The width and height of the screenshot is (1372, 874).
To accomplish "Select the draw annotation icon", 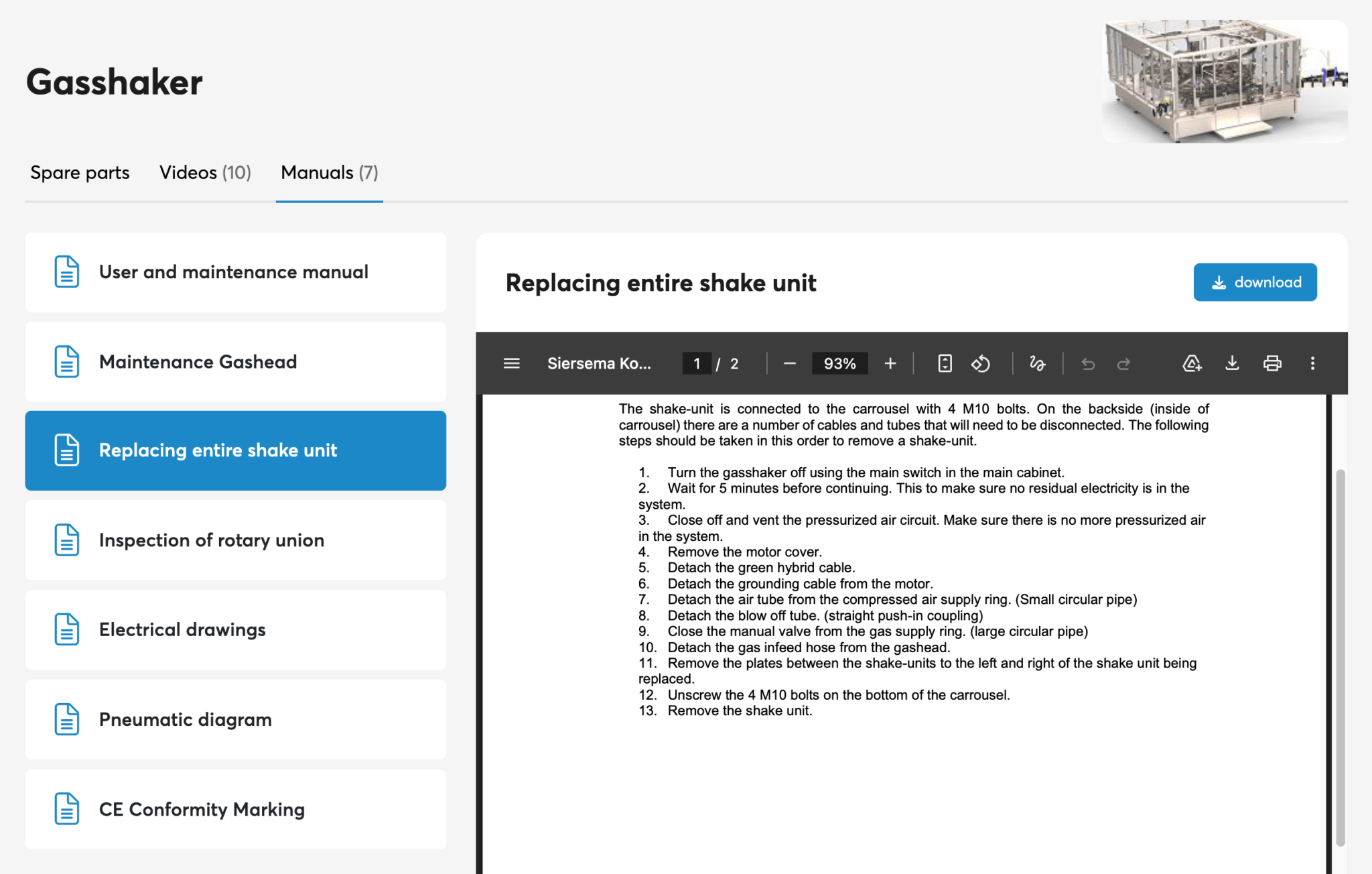I will 1037,363.
